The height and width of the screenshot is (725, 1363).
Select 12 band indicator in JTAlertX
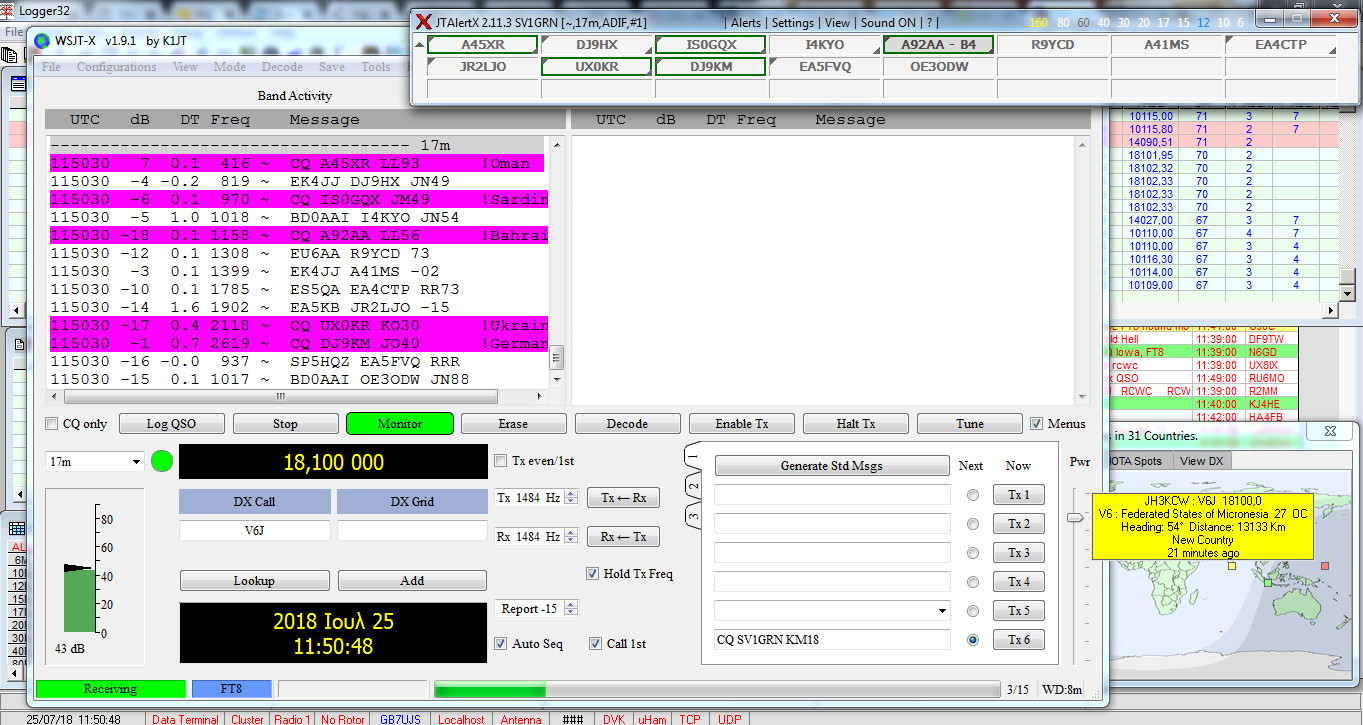point(1202,23)
